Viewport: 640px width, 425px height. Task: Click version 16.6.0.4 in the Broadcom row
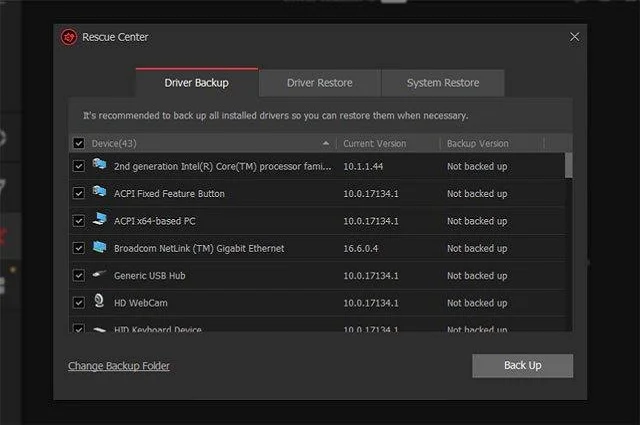(360, 248)
